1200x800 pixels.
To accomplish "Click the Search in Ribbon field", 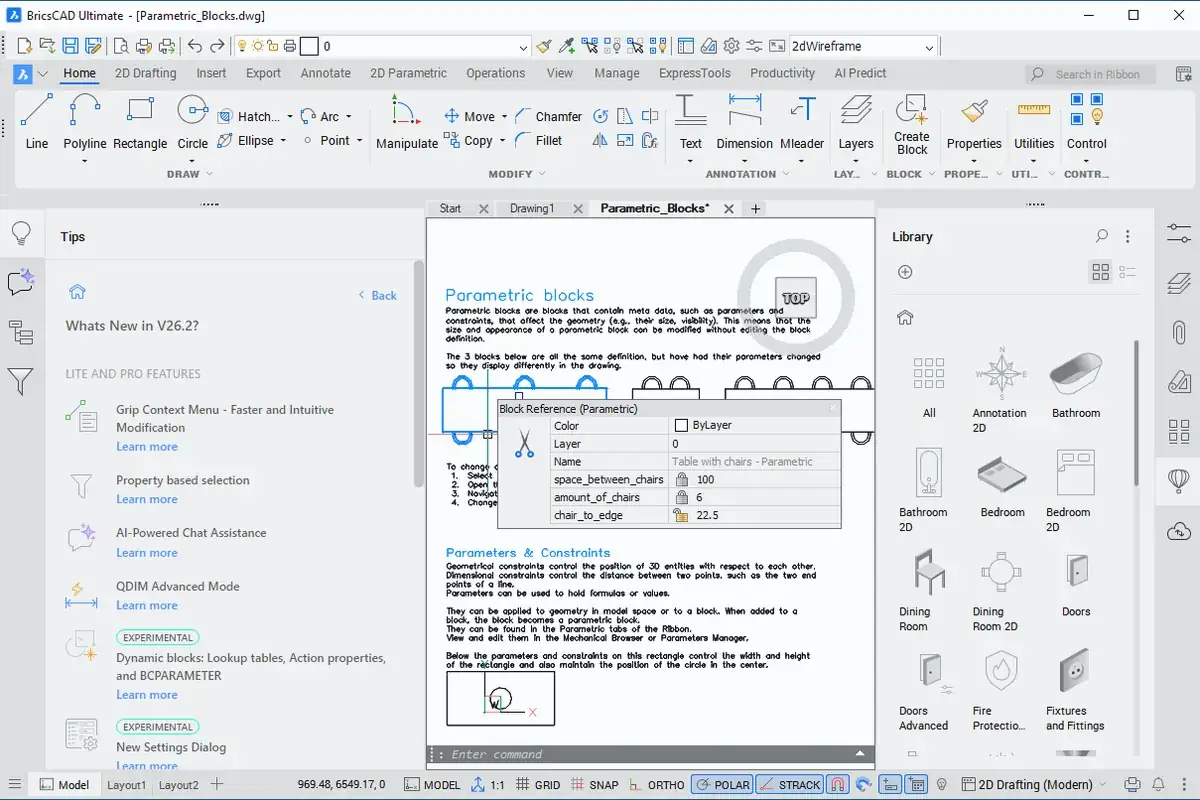I will [x=1090, y=74].
